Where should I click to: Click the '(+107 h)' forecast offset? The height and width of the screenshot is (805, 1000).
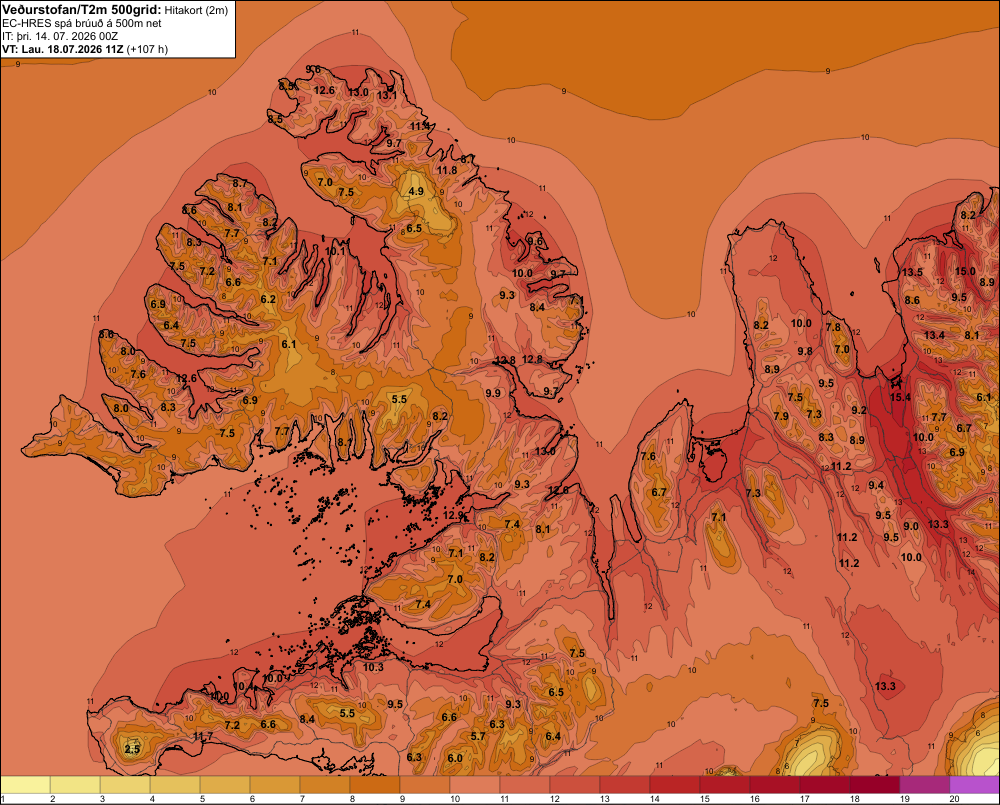tap(147, 49)
